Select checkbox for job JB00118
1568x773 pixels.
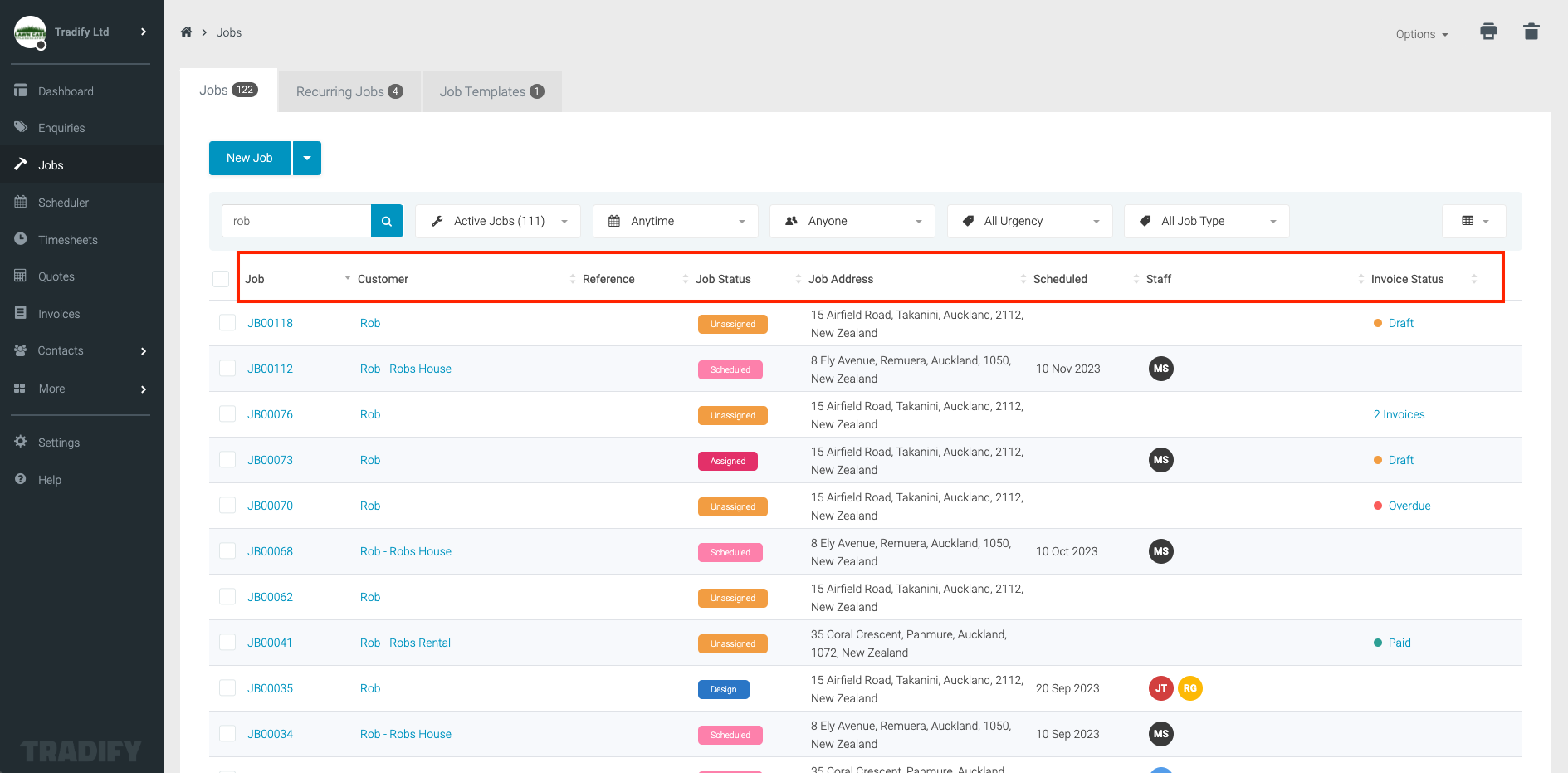(227, 322)
